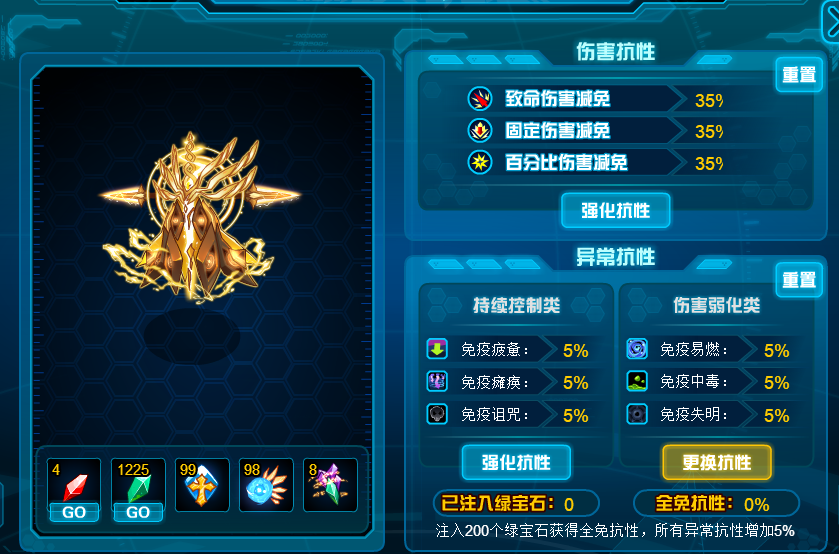Click the red gem item icon
Image resolution: width=839 pixels, height=554 pixels.
pyautogui.click(x=74, y=483)
